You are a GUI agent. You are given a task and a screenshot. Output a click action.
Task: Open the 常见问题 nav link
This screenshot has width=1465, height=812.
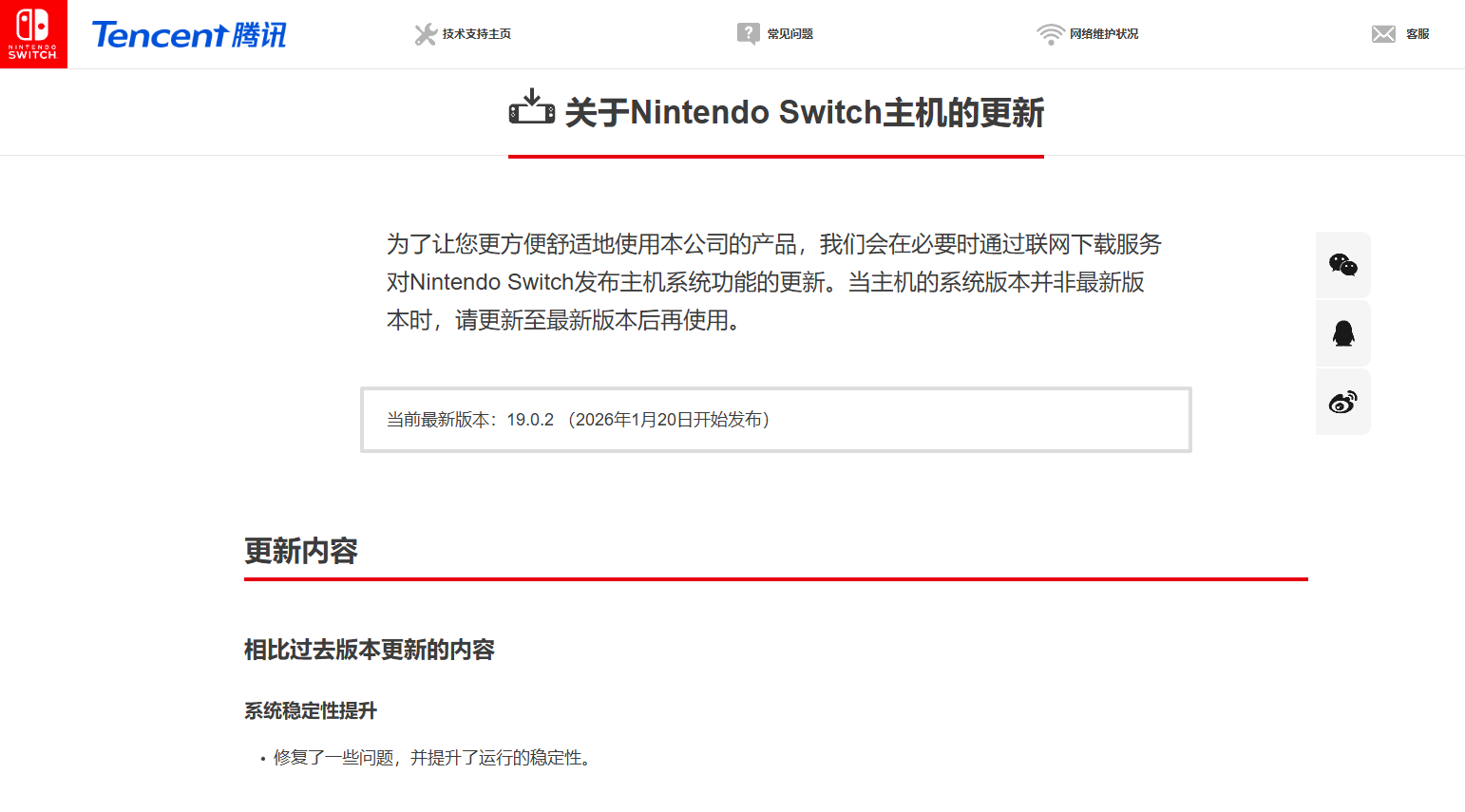coord(790,34)
